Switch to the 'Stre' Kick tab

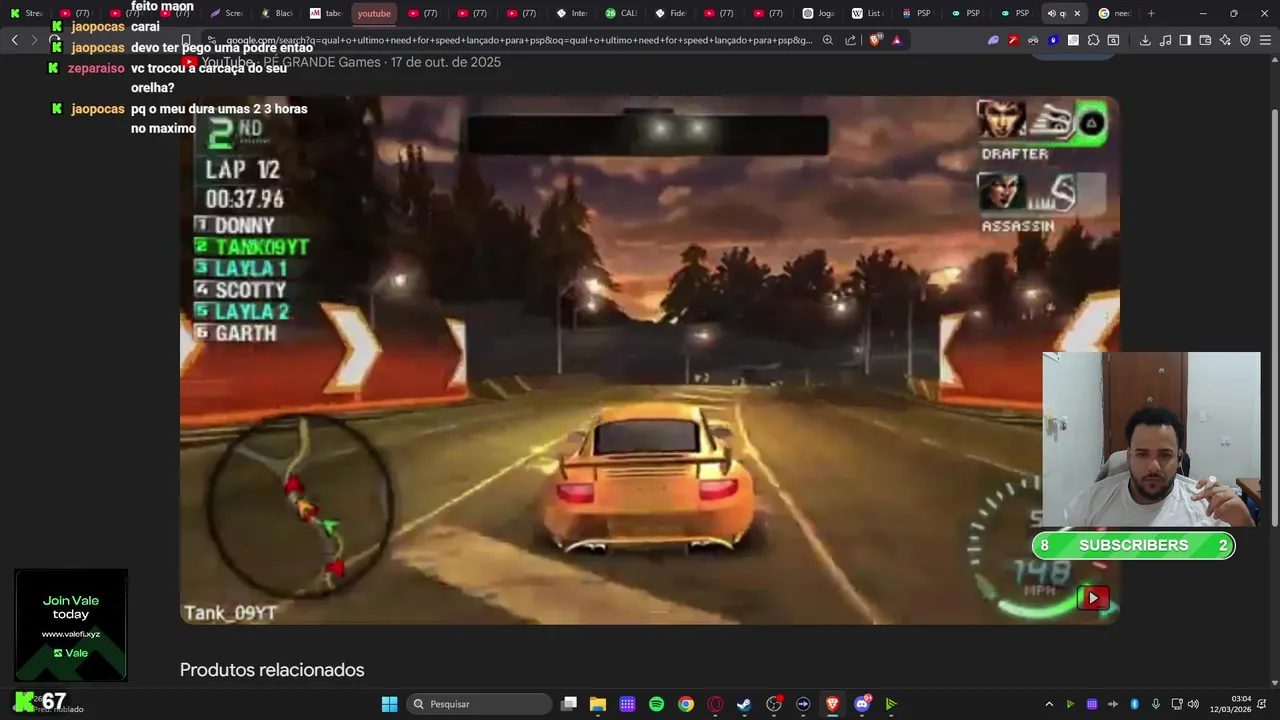(x=28, y=13)
